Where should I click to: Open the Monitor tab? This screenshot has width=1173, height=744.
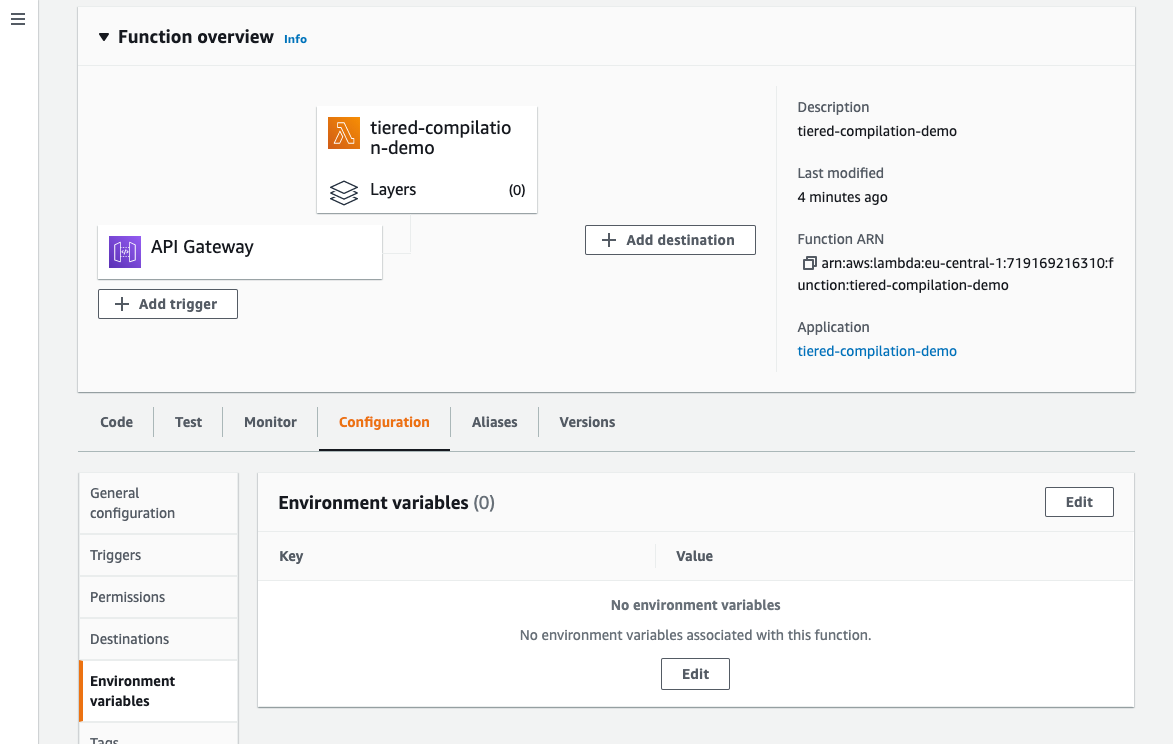pos(270,422)
